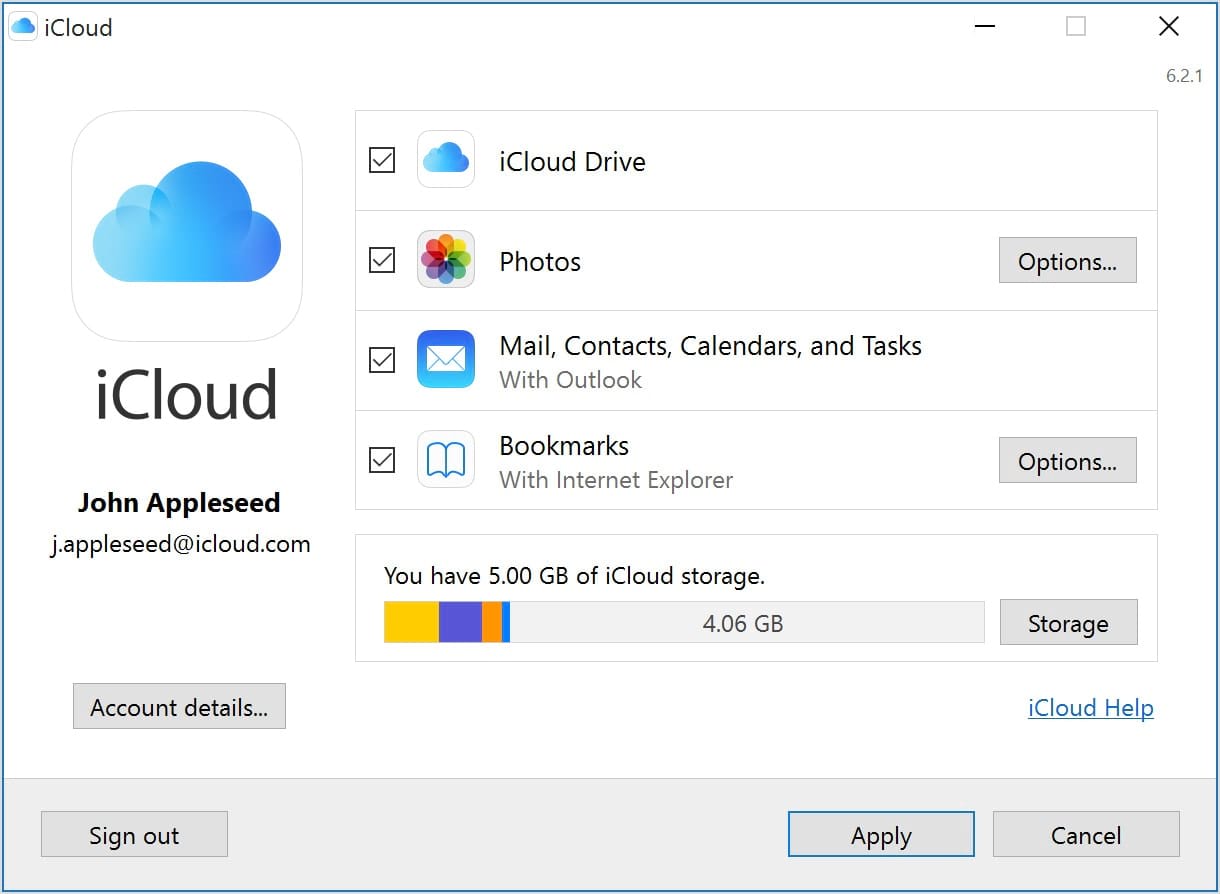Click the iCloud Drive cloud icon
Screen dimensions: 1220x894
[x=444, y=160]
